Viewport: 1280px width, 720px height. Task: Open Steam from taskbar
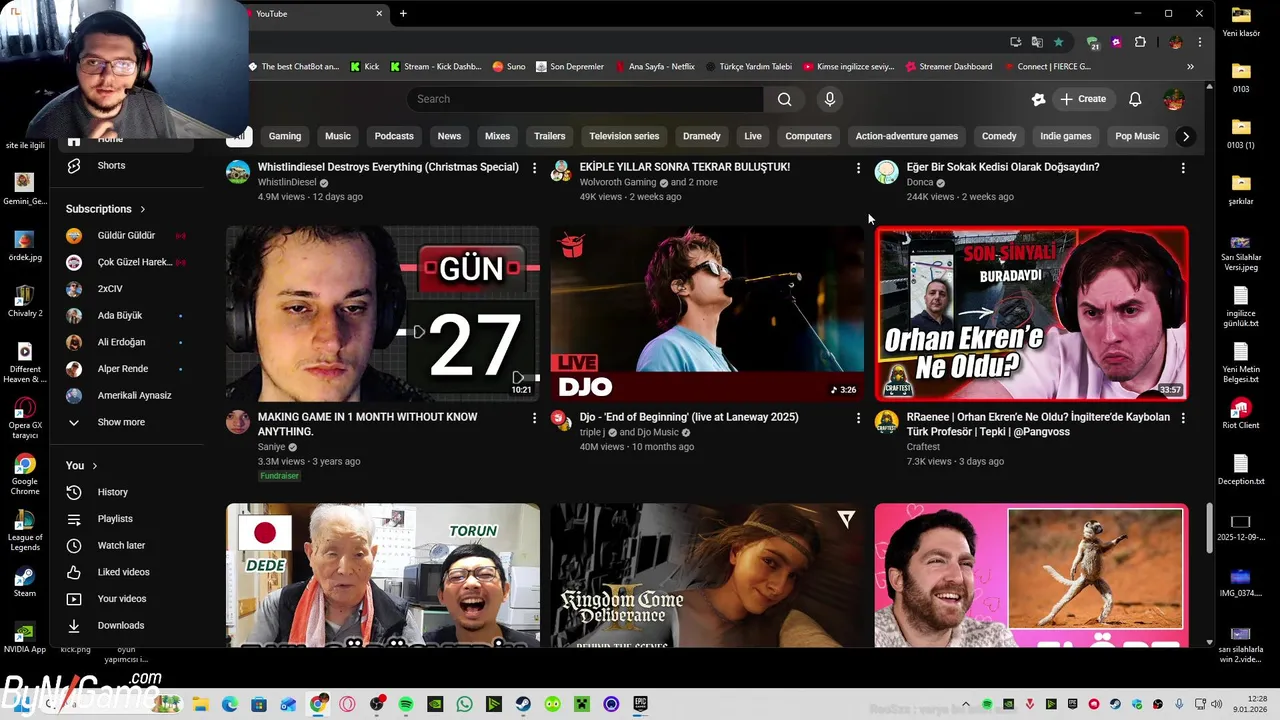coord(523,704)
